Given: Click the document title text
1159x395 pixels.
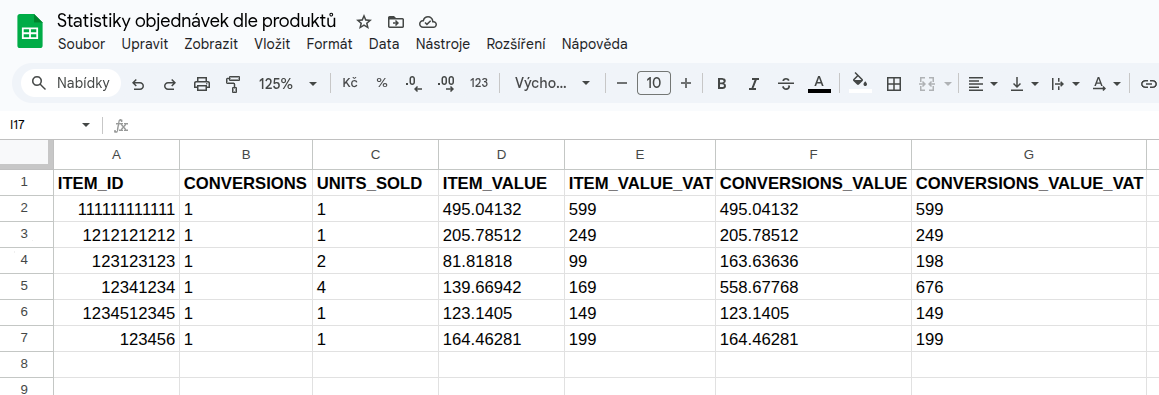Looking at the screenshot, I should (197, 20).
